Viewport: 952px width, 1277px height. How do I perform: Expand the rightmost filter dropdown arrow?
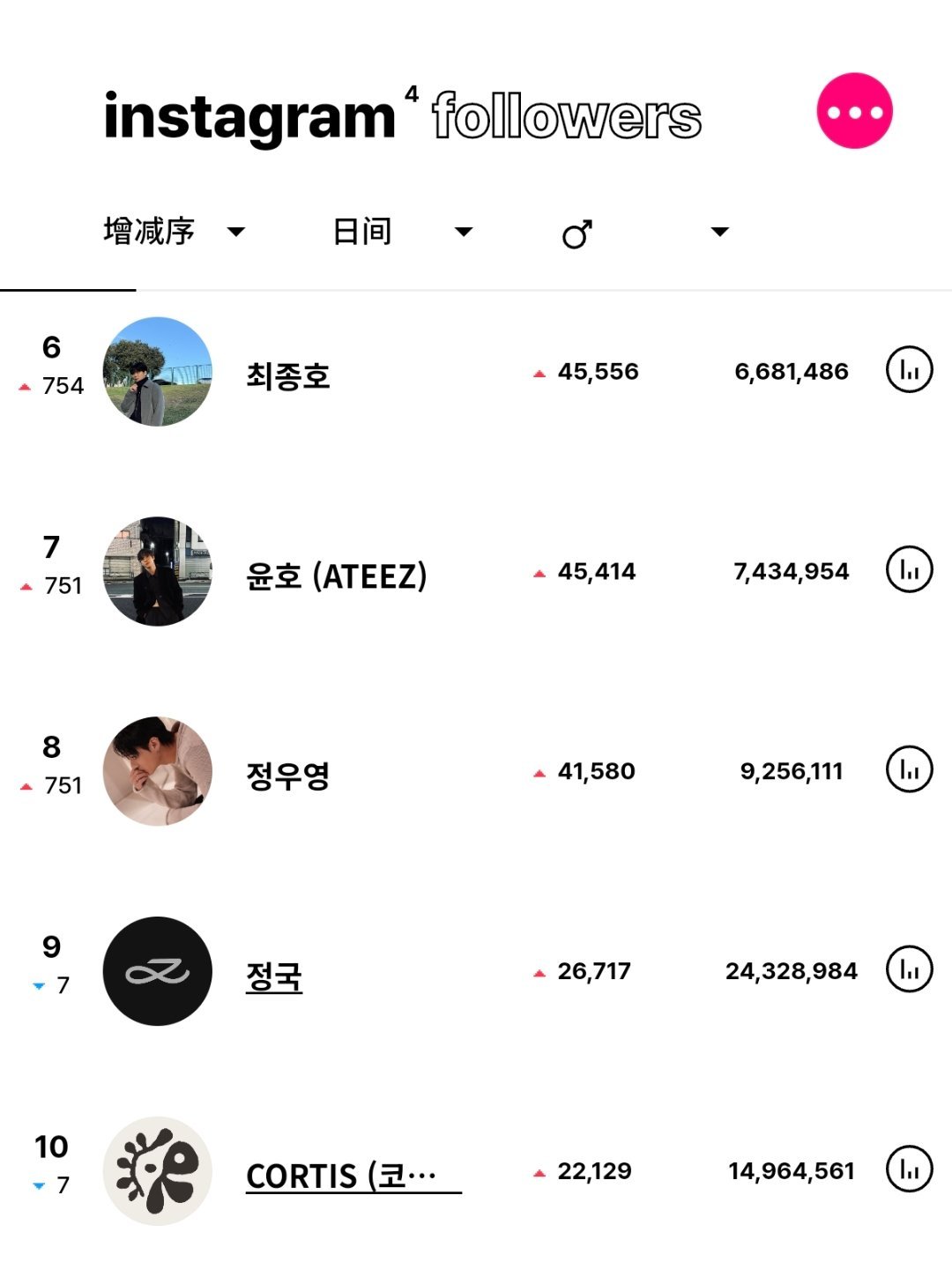click(x=720, y=233)
